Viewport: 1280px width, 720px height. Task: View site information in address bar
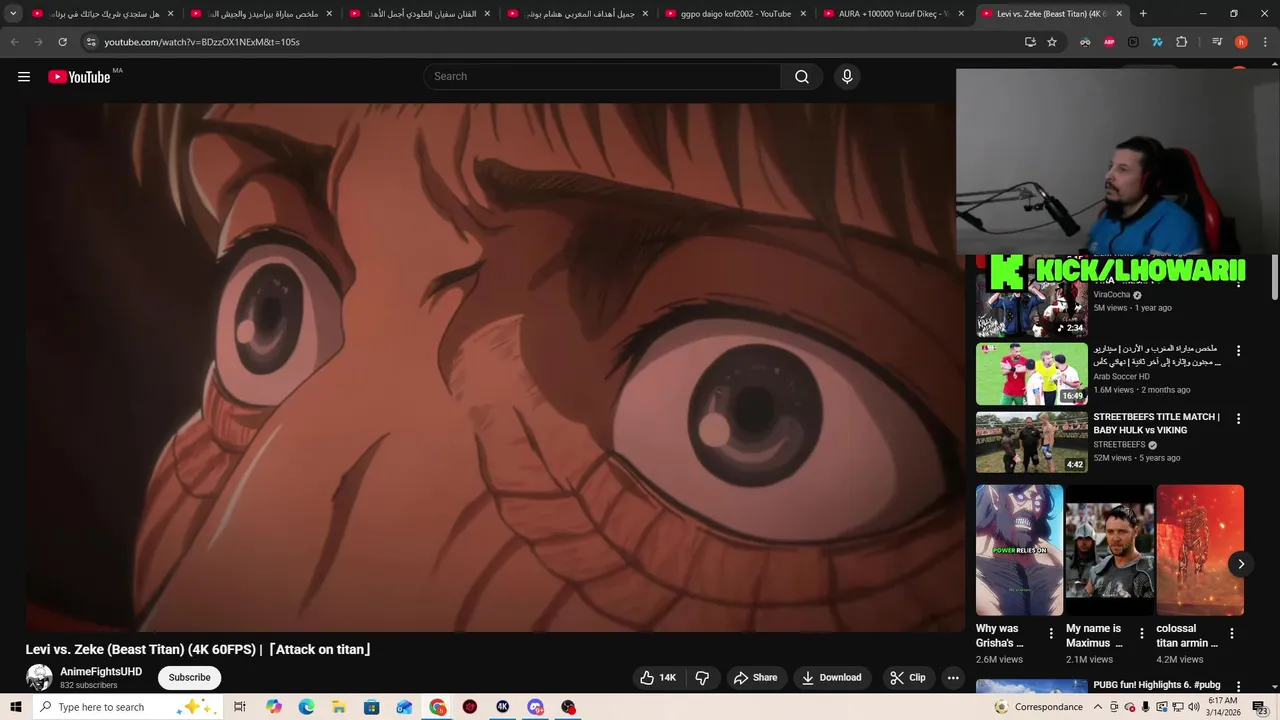(91, 42)
